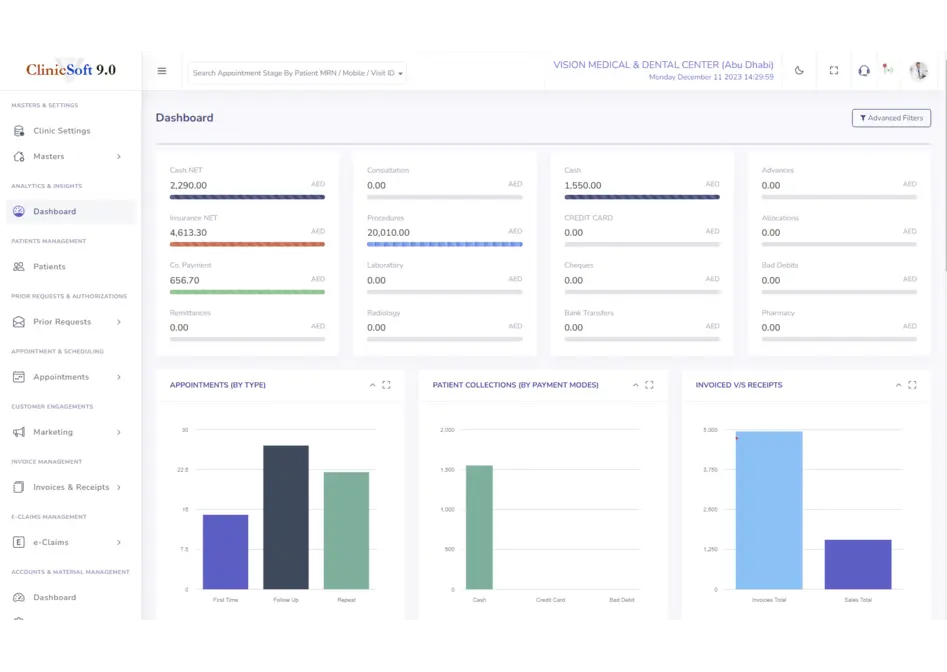The image size is (947, 672).
Task: Toggle dark mode moon icon
Action: 799,71
